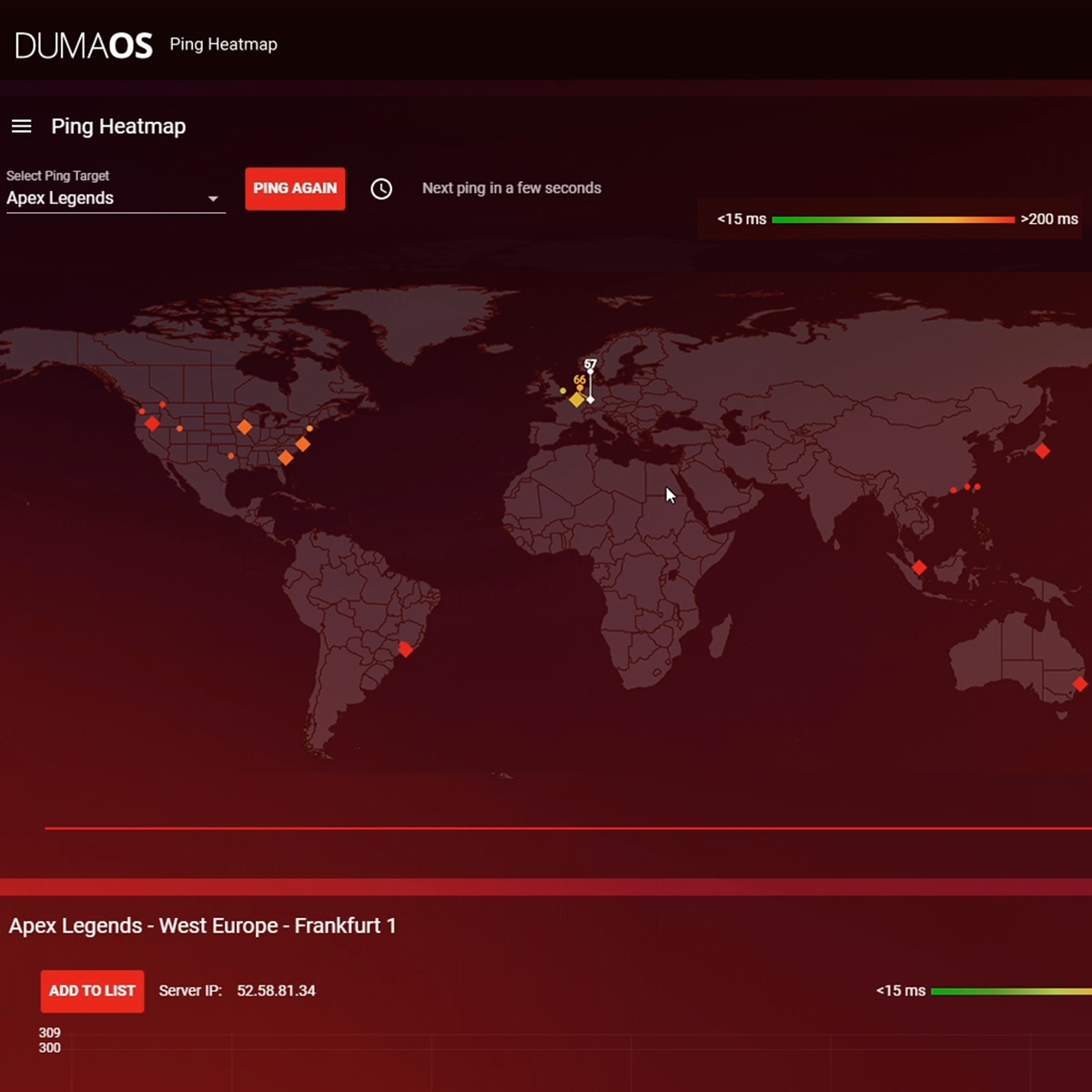Click the white Frankfurt marker labeled 57

[591, 399]
